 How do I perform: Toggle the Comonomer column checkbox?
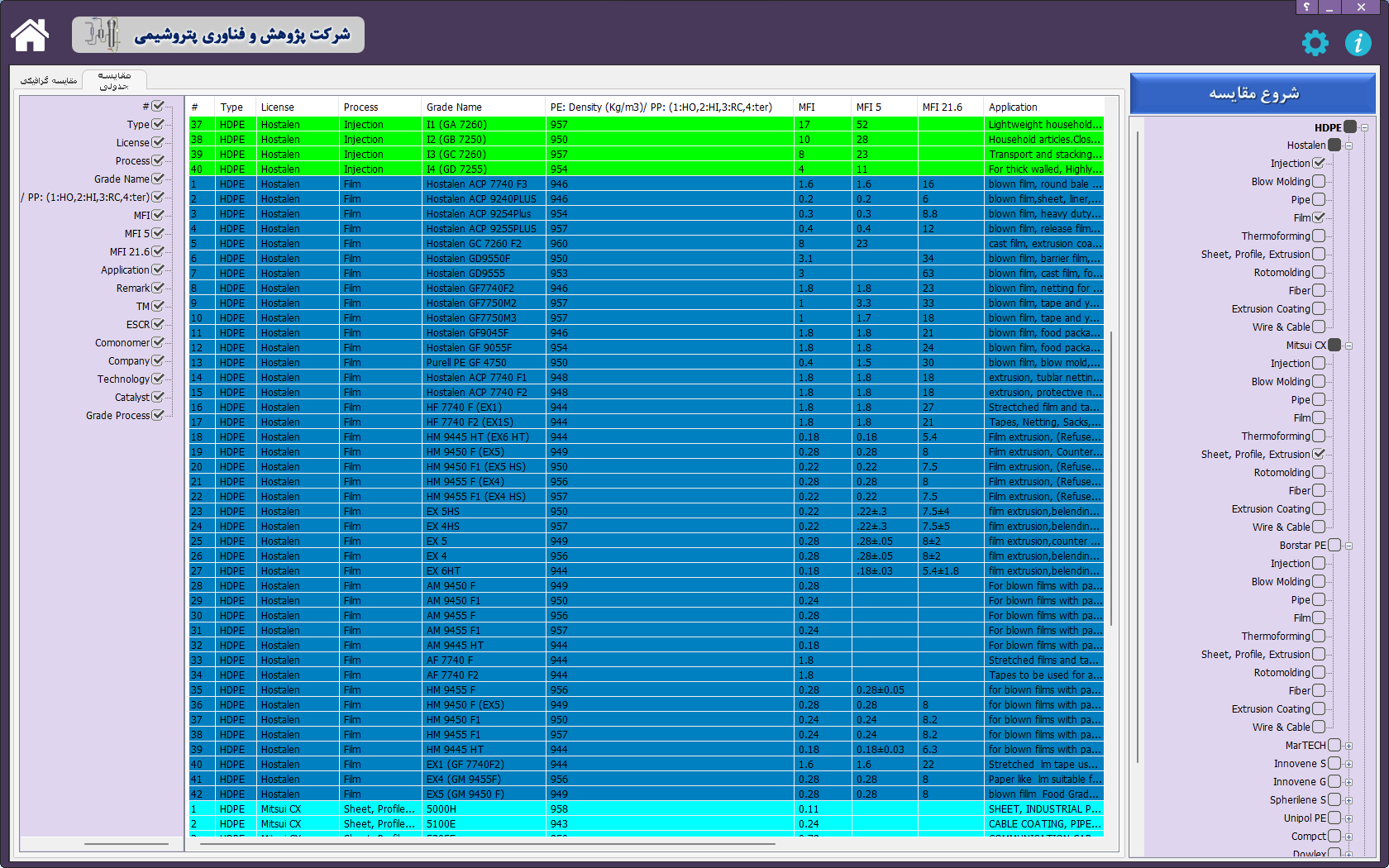click(x=158, y=342)
